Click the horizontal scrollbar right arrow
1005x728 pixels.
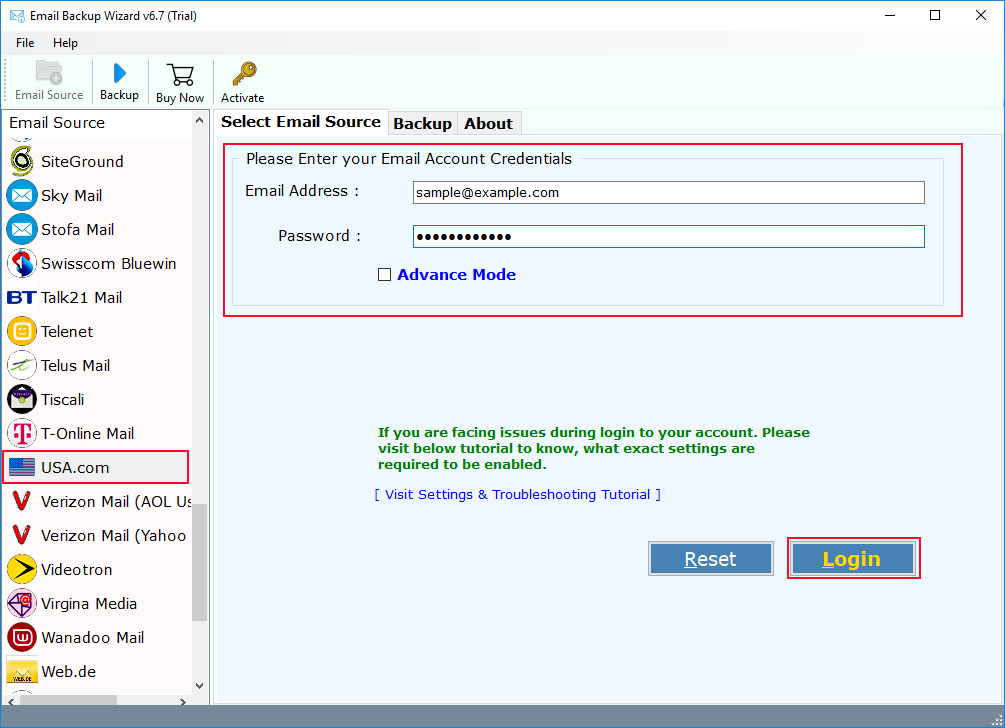[x=183, y=701]
